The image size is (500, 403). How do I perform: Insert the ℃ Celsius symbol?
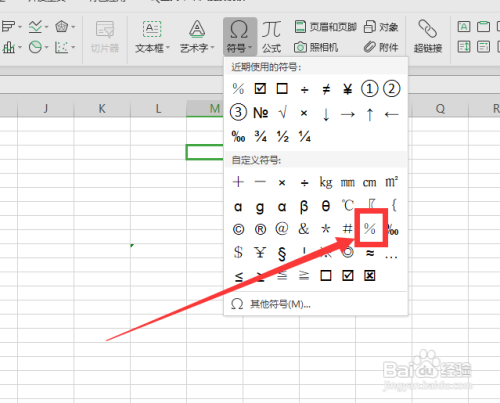click(x=348, y=206)
